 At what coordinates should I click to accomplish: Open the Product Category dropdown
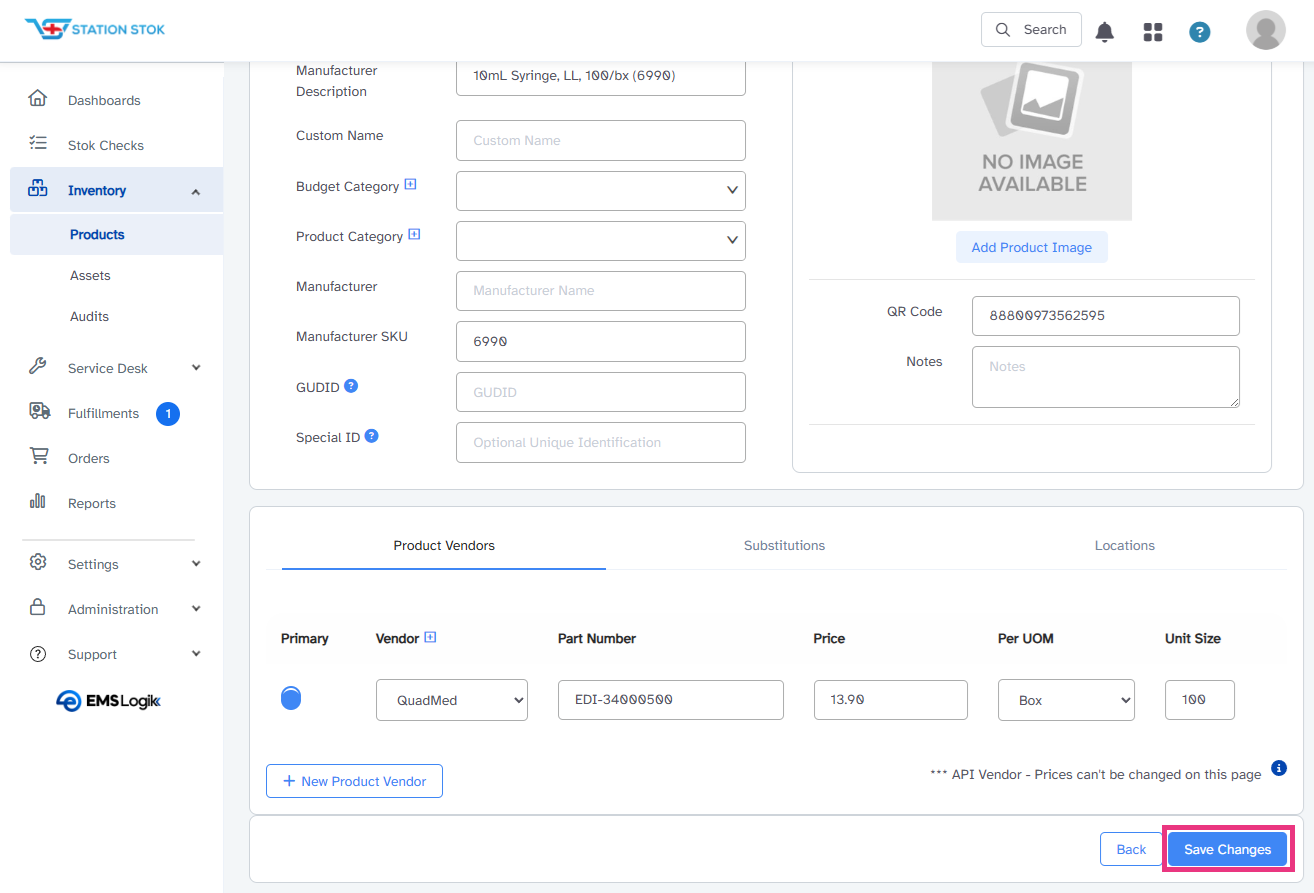[x=601, y=240]
